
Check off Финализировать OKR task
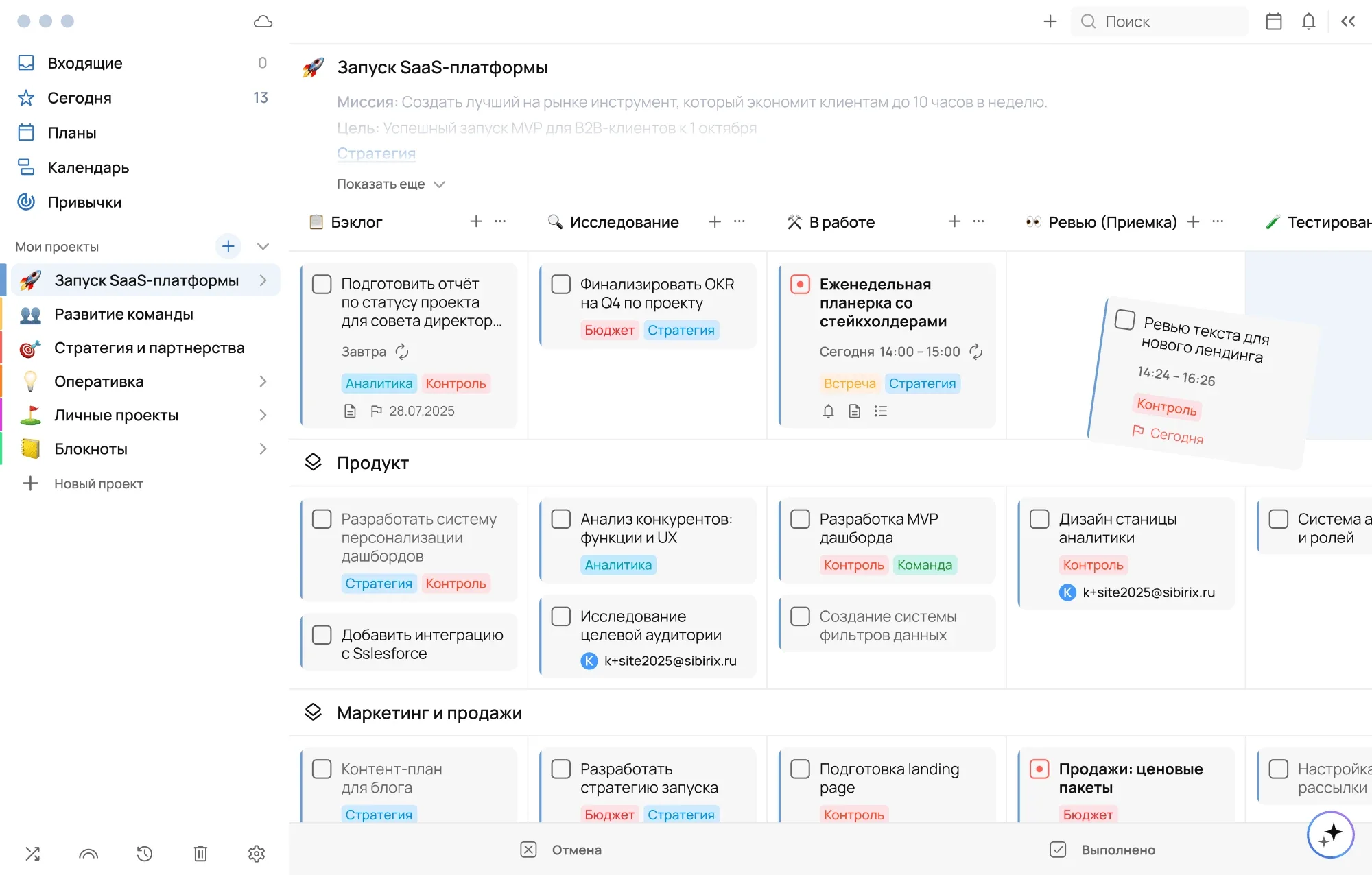(561, 284)
